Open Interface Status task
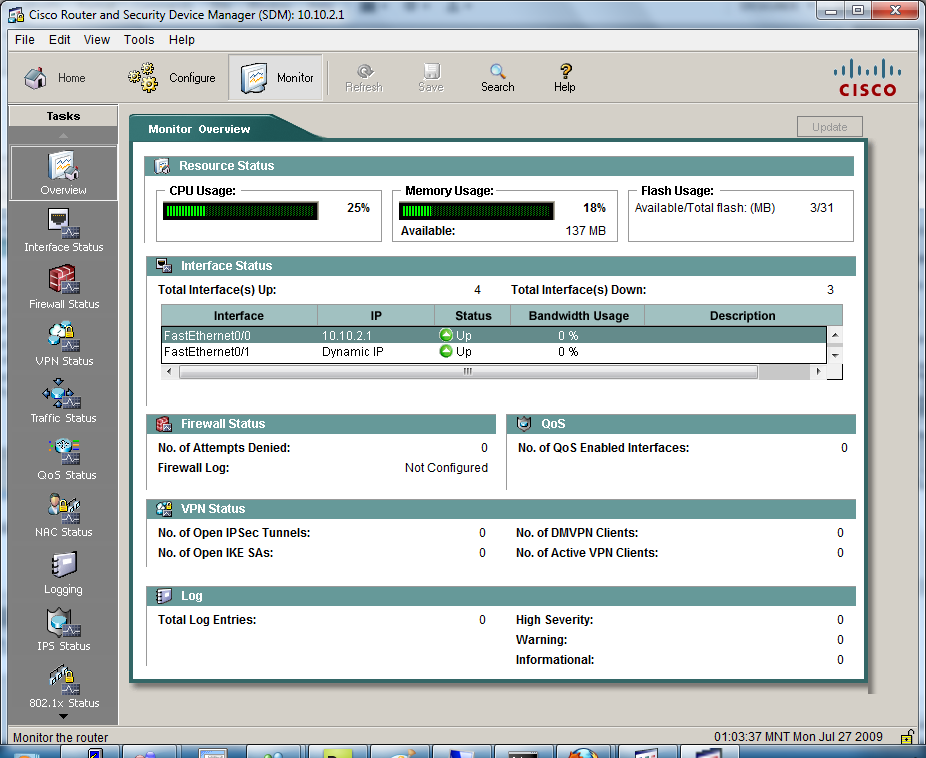Viewport: 926px width, 758px height. 63,230
